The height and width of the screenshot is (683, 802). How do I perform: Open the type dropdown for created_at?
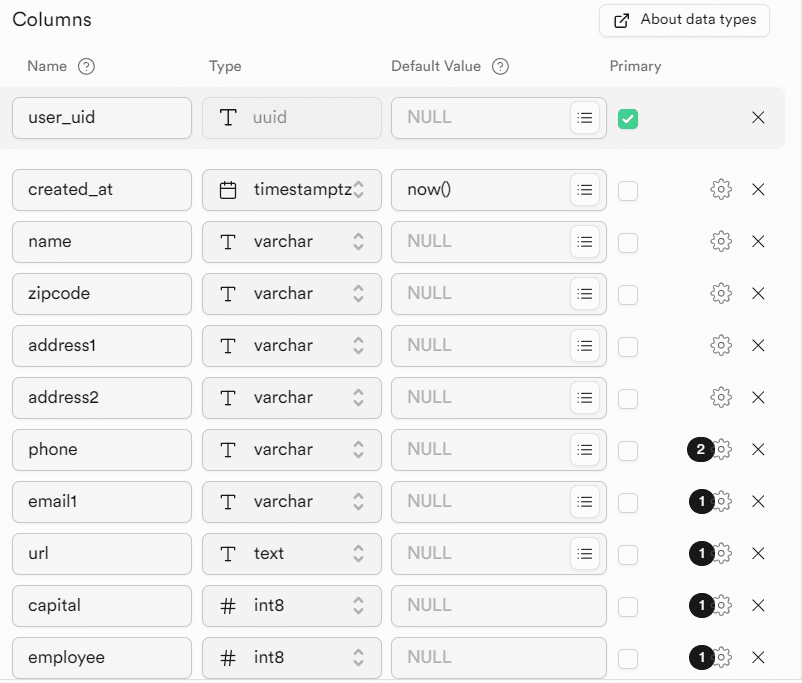[x=291, y=190]
